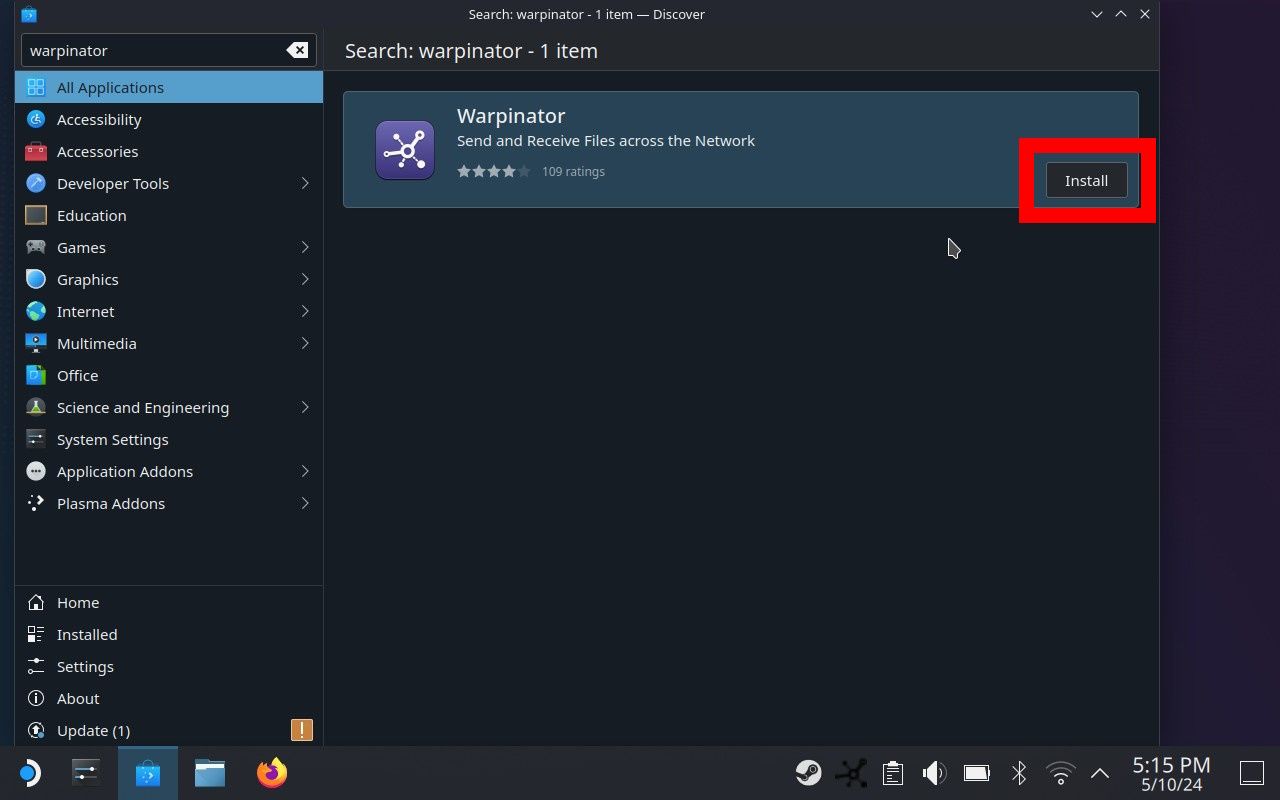
Task: Click the Accessibility category icon
Action: click(36, 119)
